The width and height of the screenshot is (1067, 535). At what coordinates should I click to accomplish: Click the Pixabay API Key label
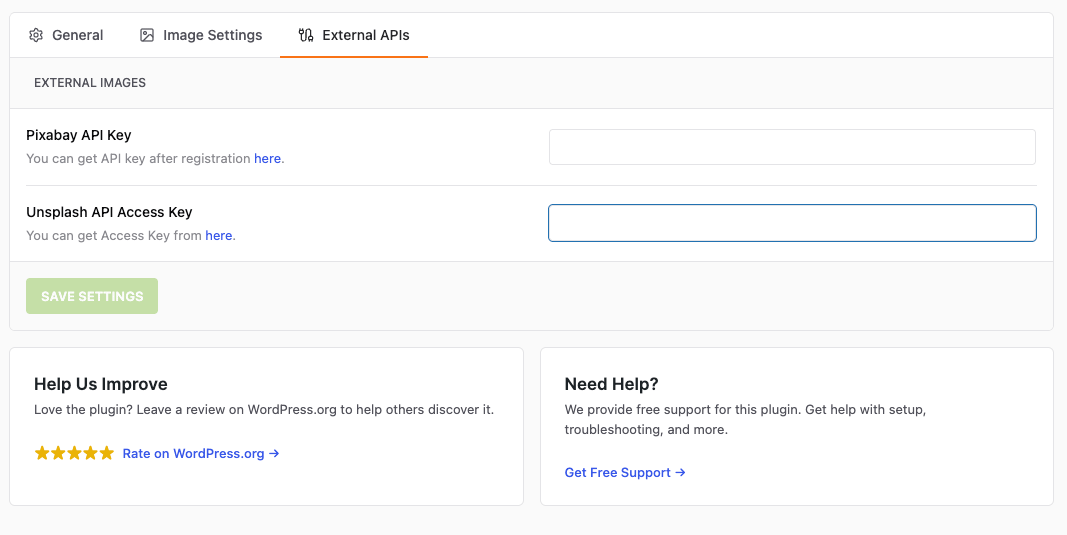(x=79, y=135)
